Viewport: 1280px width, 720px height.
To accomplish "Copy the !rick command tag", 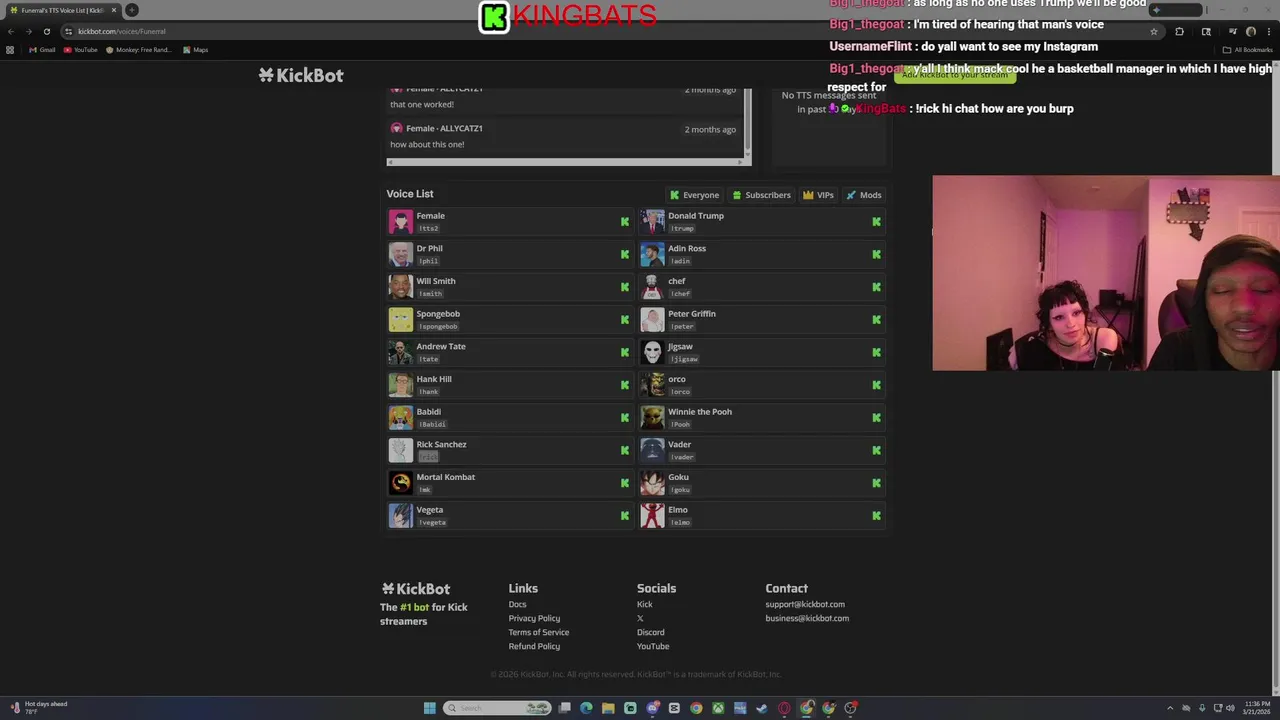I will (x=428, y=457).
